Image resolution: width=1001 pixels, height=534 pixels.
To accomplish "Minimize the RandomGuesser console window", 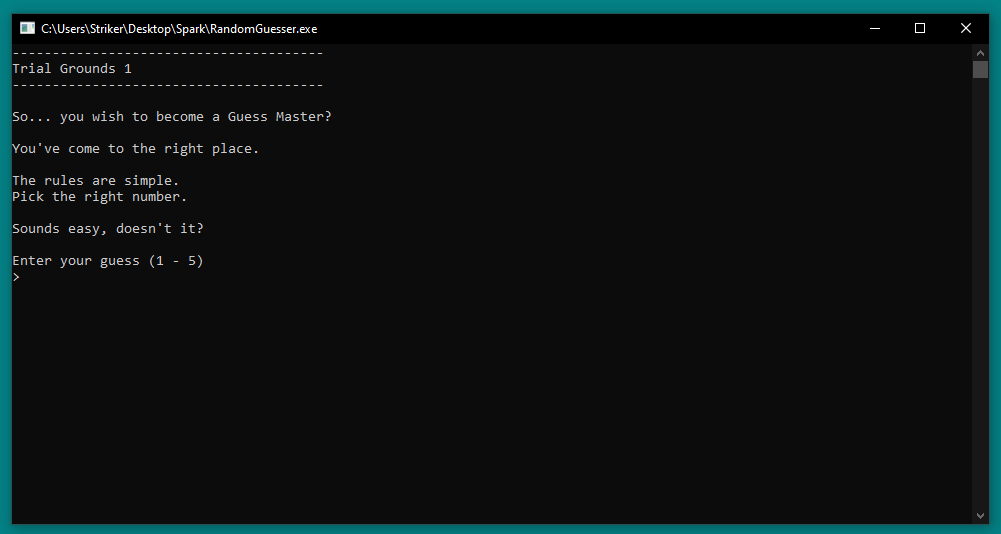I will (x=874, y=28).
